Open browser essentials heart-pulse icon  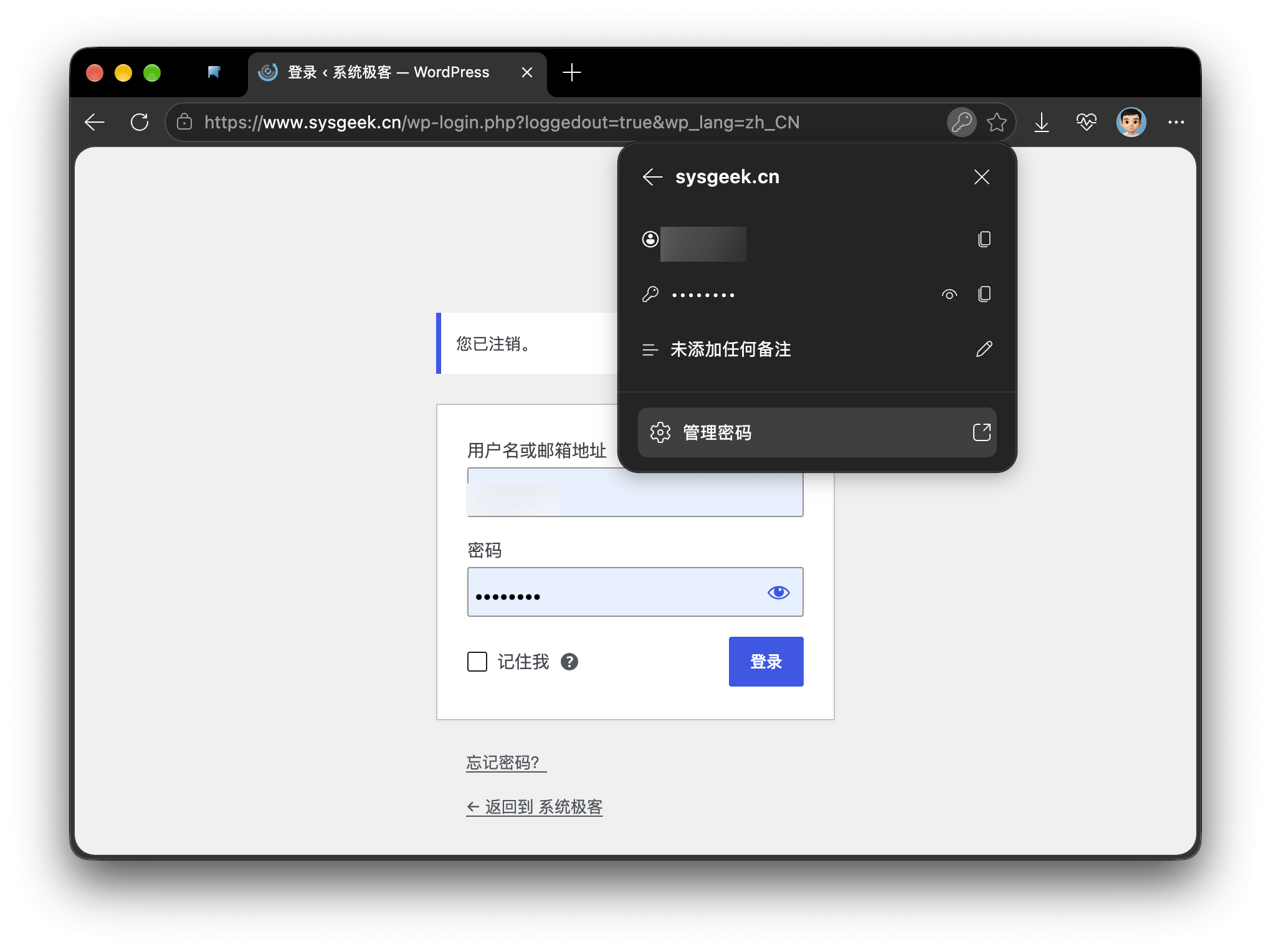[1087, 122]
